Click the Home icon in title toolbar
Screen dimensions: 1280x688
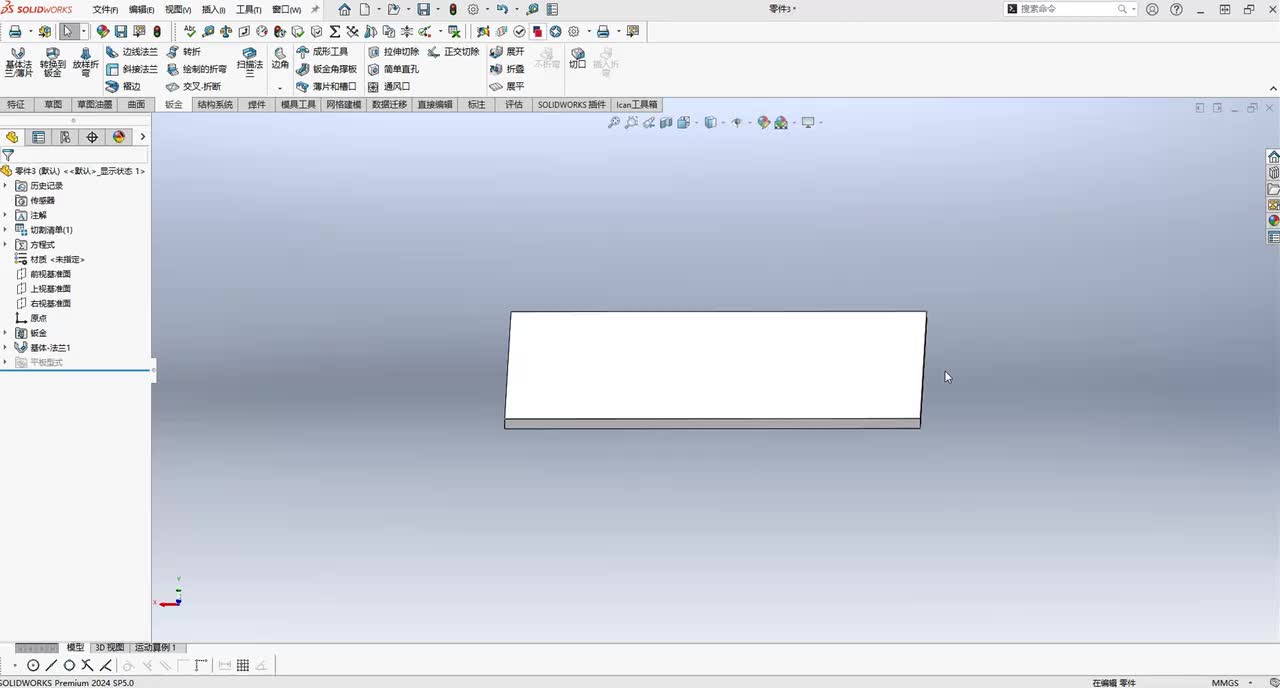pos(344,9)
